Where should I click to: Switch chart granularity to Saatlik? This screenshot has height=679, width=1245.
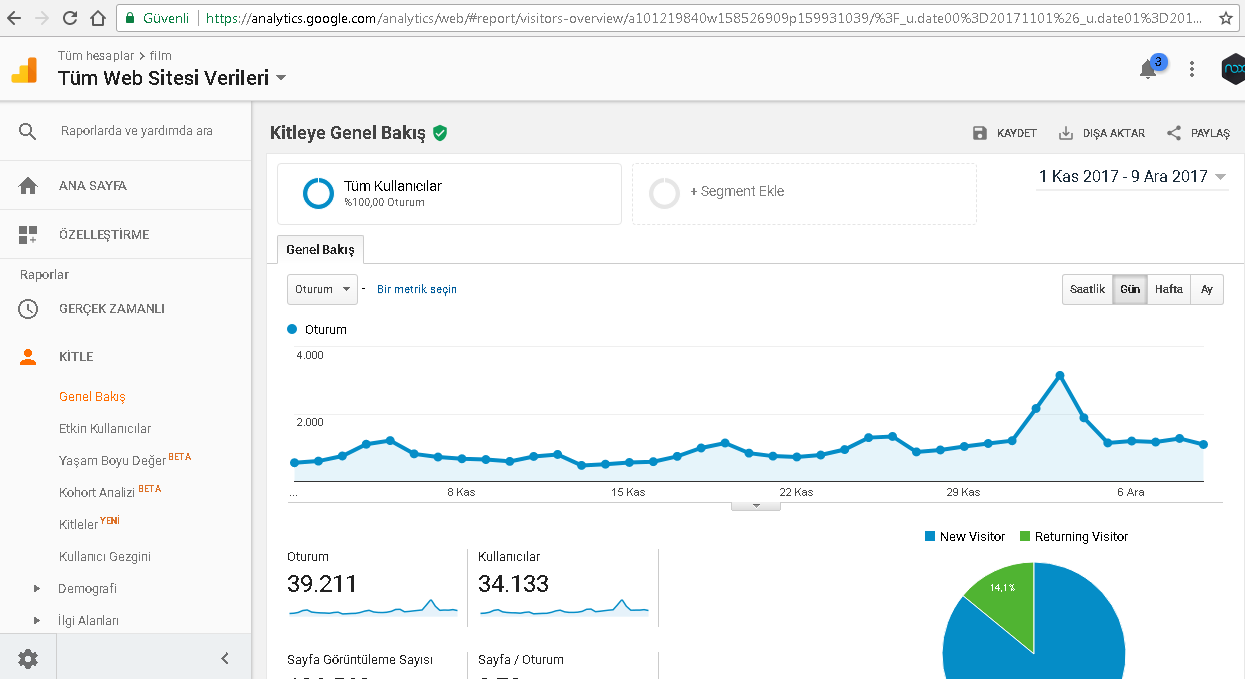coord(1087,289)
